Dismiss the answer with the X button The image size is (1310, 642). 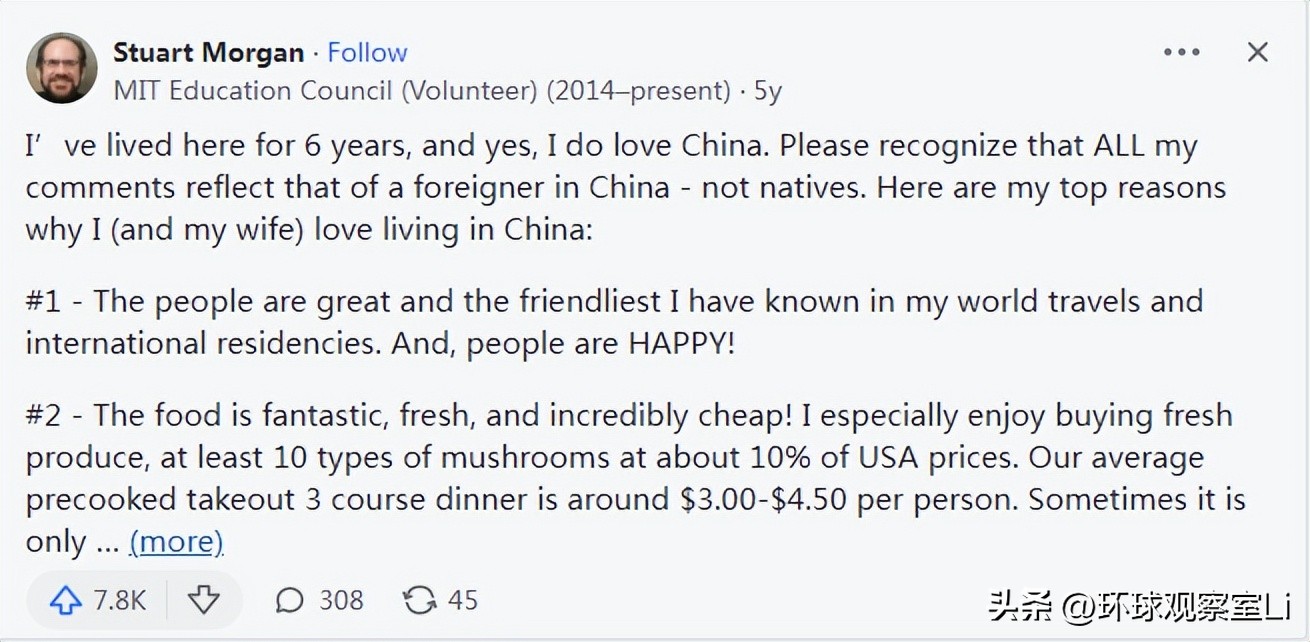pos(1257,51)
